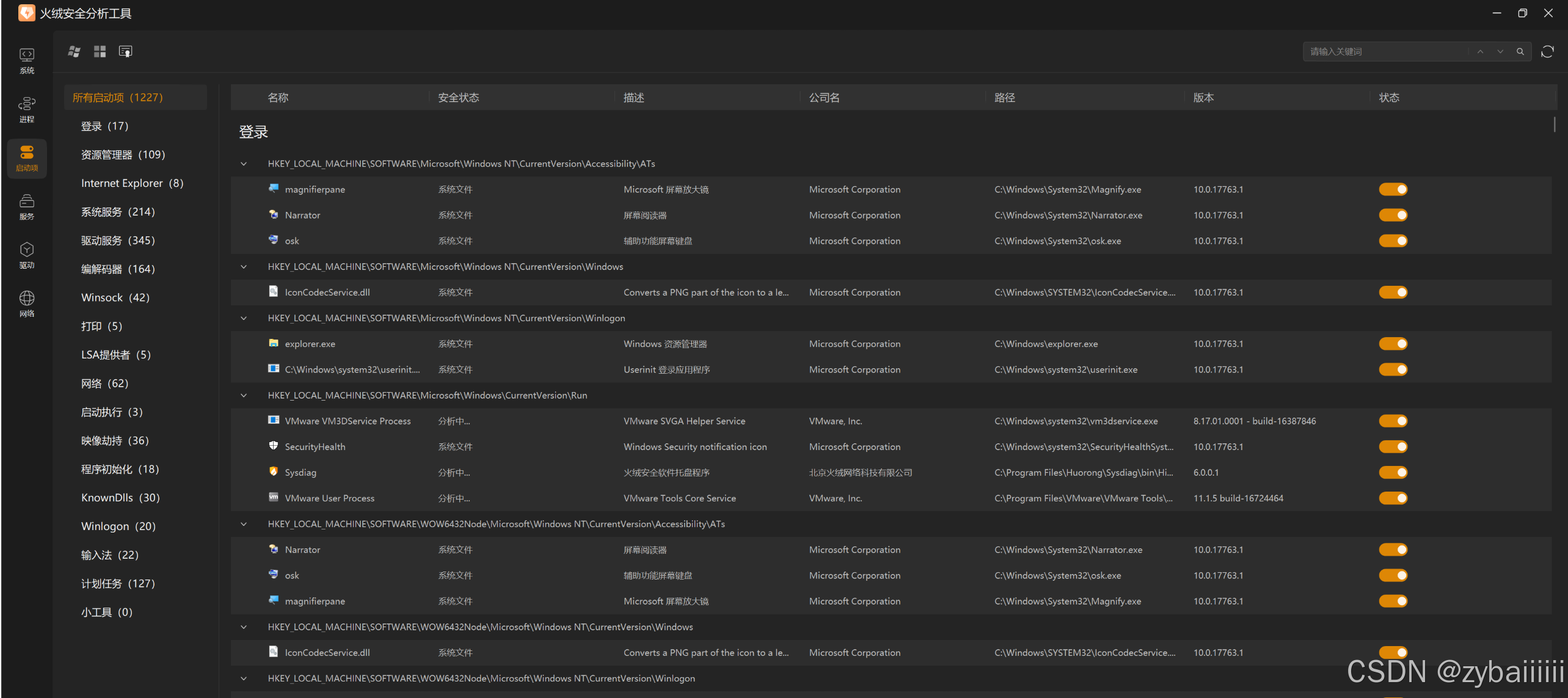Jump to next search result arrow
Viewport: 1568px width, 698px height.
click(x=1500, y=52)
